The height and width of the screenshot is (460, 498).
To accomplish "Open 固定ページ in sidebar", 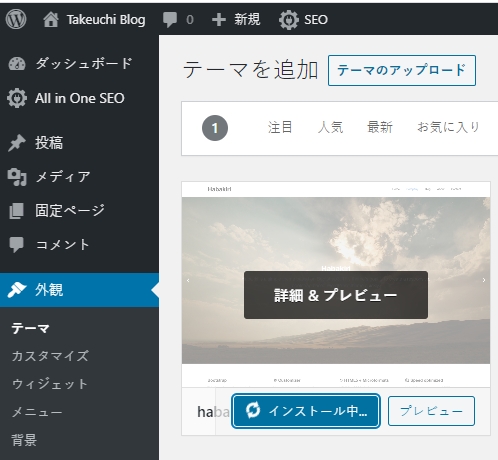I will [x=70, y=210].
